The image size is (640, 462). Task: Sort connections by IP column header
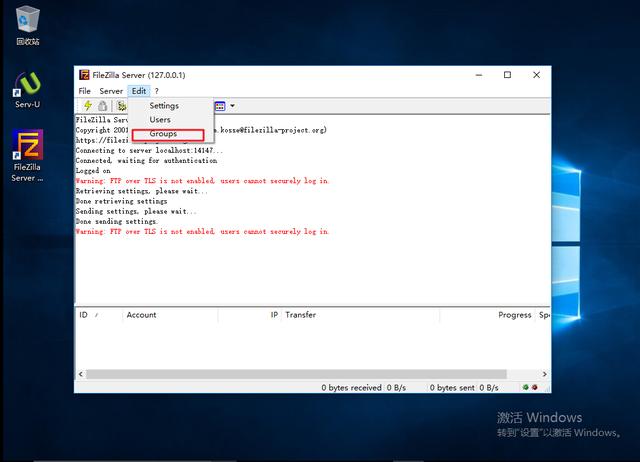click(x=249, y=315)
